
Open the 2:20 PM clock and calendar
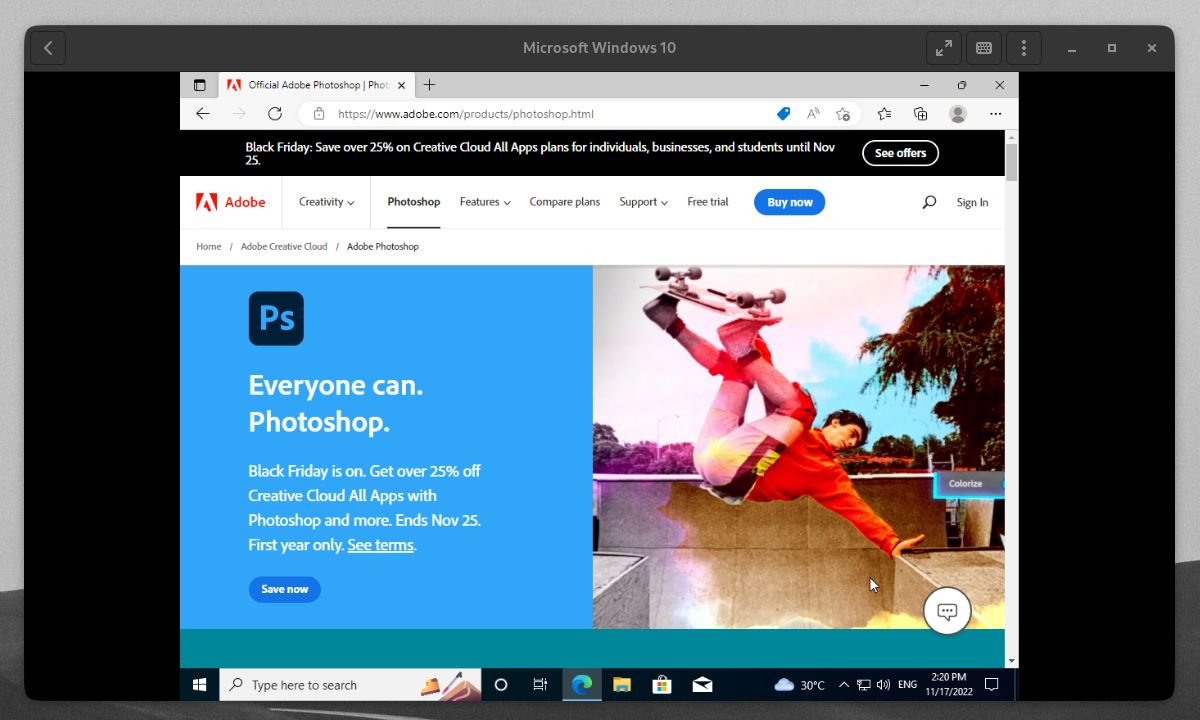(x=947, y=685)
